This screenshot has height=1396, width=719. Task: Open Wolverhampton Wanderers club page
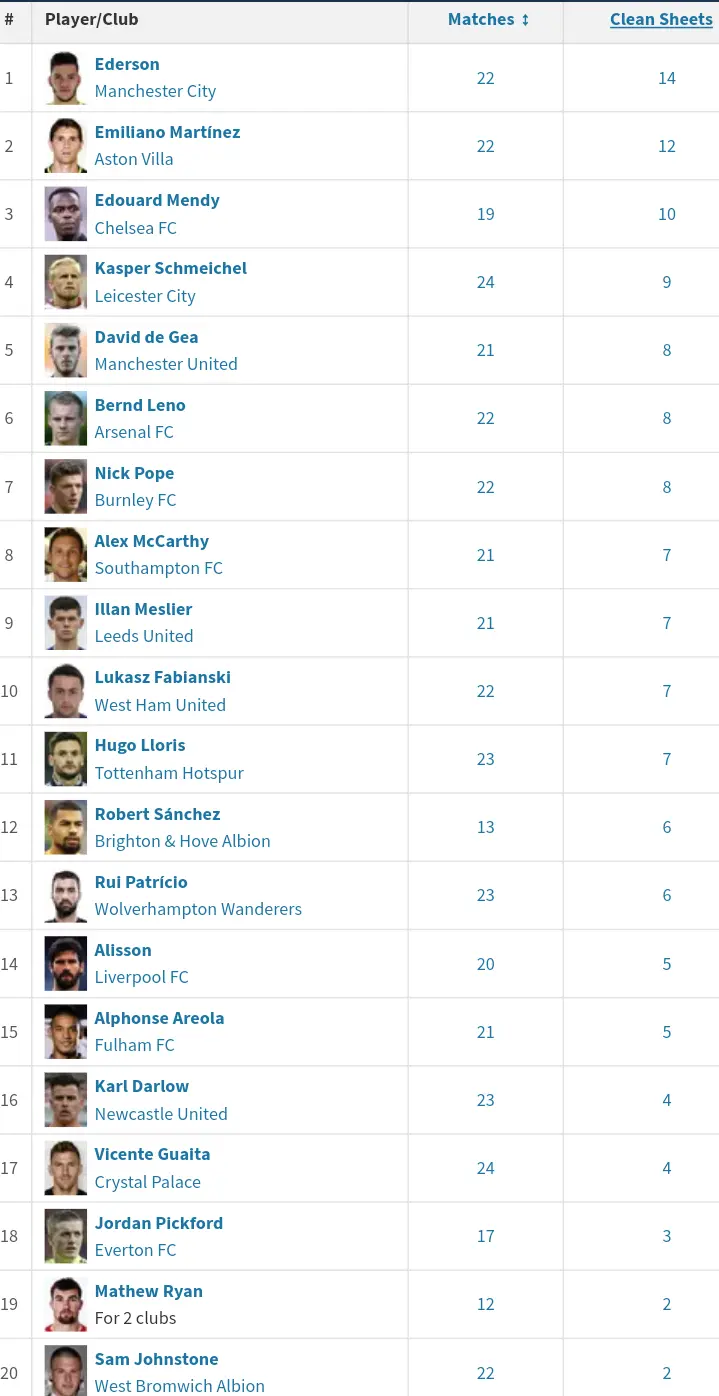coord(198,909)
